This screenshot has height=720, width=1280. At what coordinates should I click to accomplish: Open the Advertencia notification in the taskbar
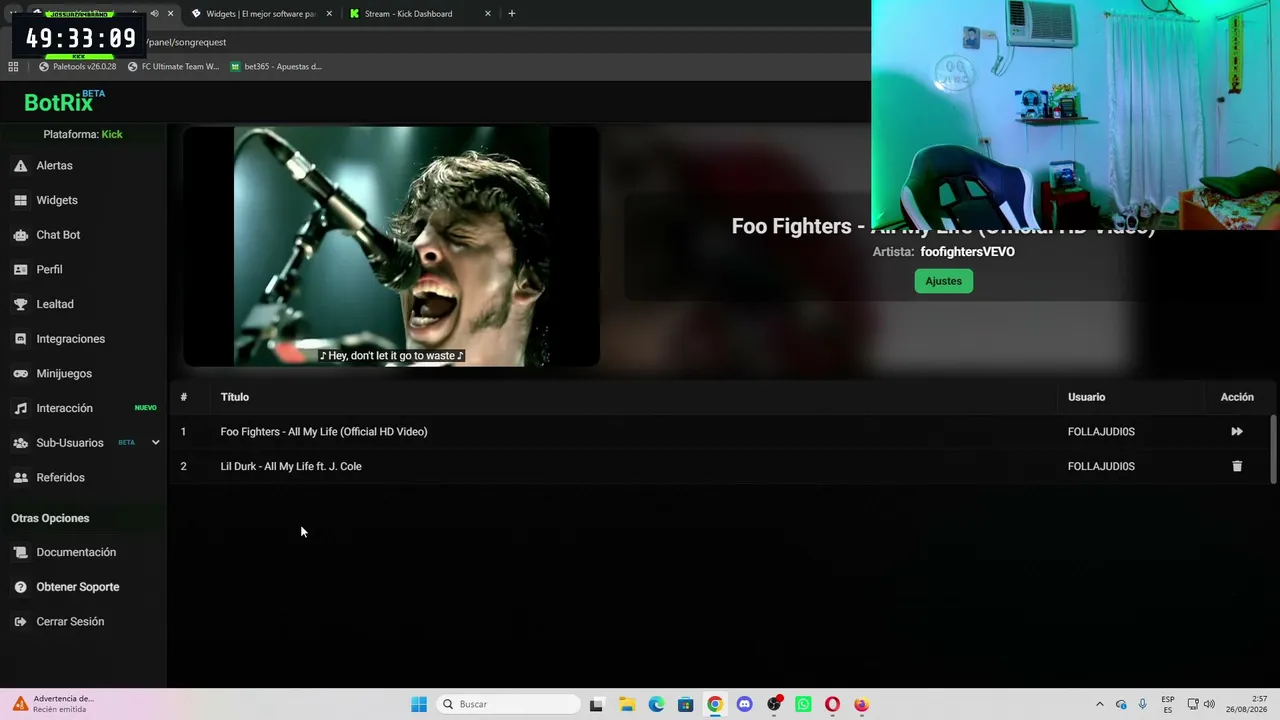tap(55, 704)
